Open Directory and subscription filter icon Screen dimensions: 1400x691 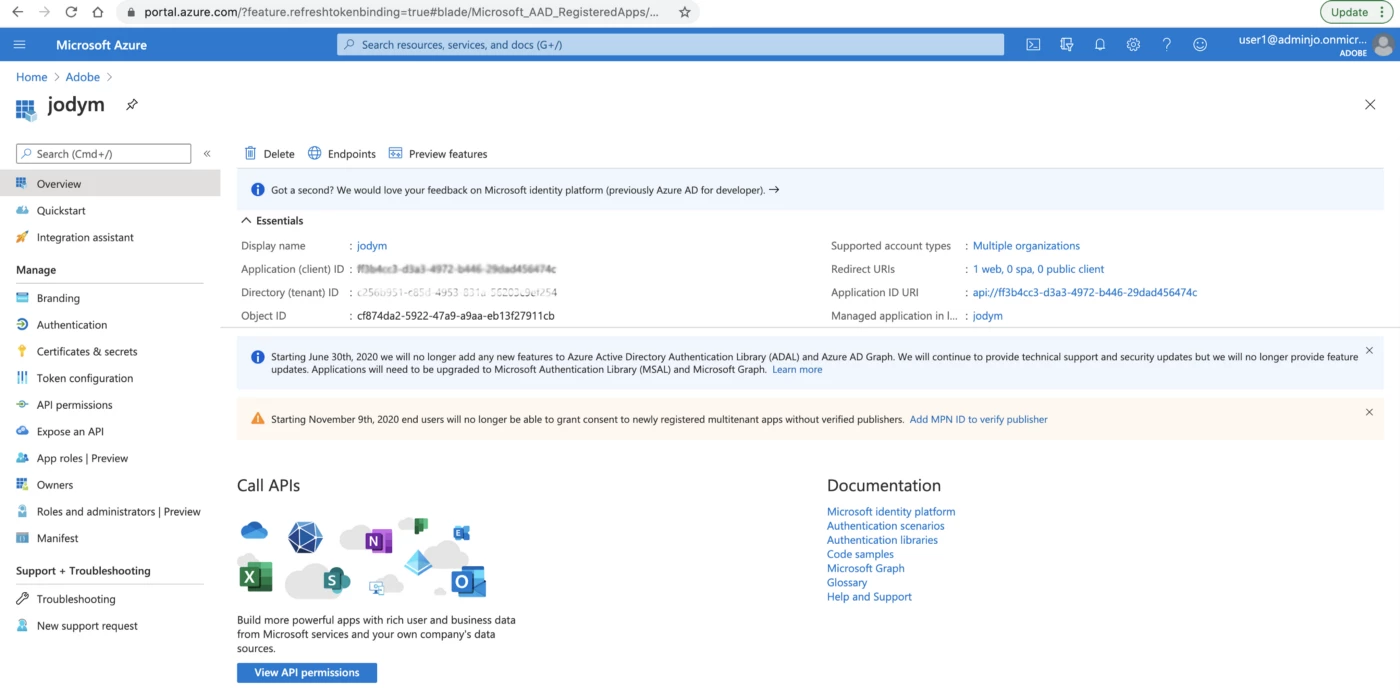pos(1067,45)
